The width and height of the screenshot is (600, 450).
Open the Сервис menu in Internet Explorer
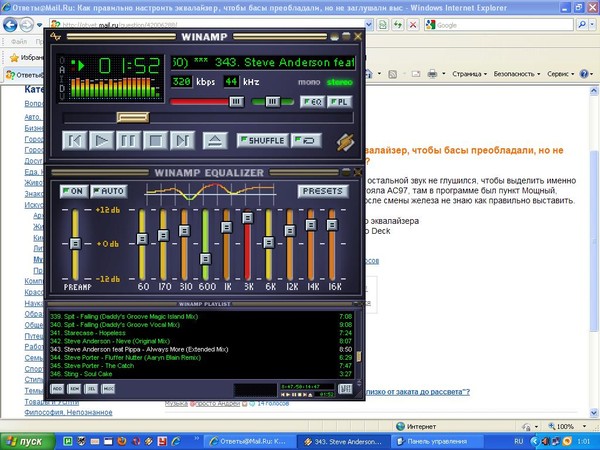click(561, 74)
